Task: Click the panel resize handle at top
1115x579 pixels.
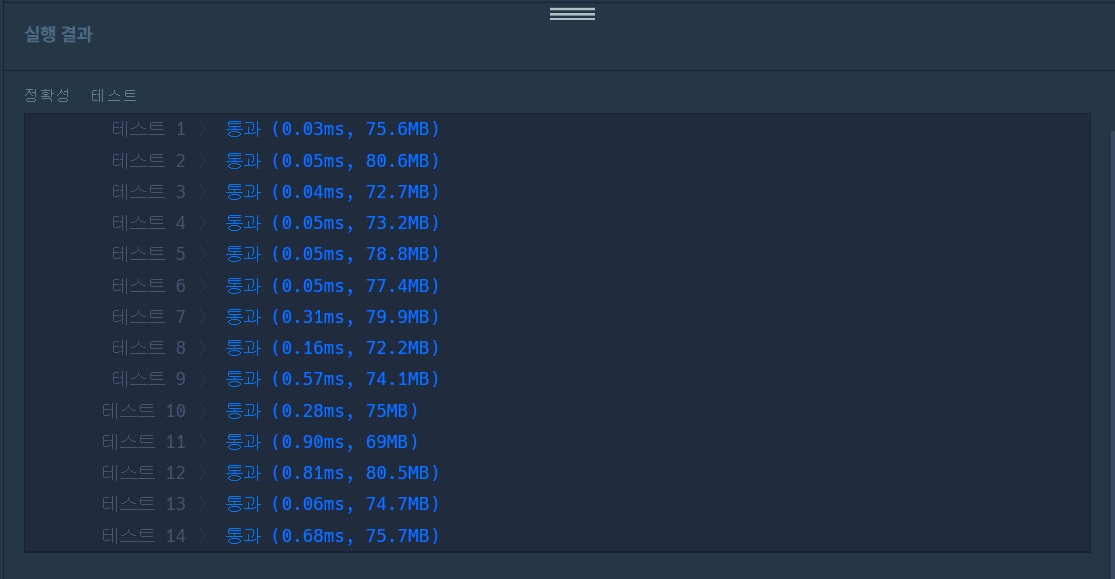Action: tap(572, 14)
